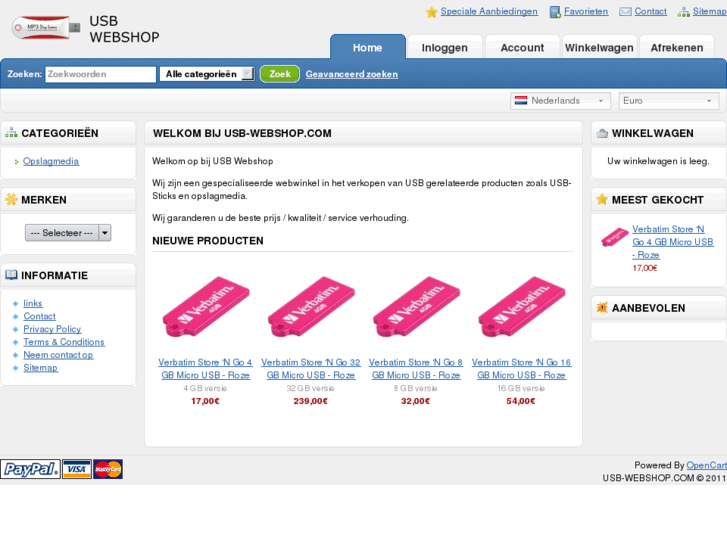Open the links page in Informatie

coord(33,303)
